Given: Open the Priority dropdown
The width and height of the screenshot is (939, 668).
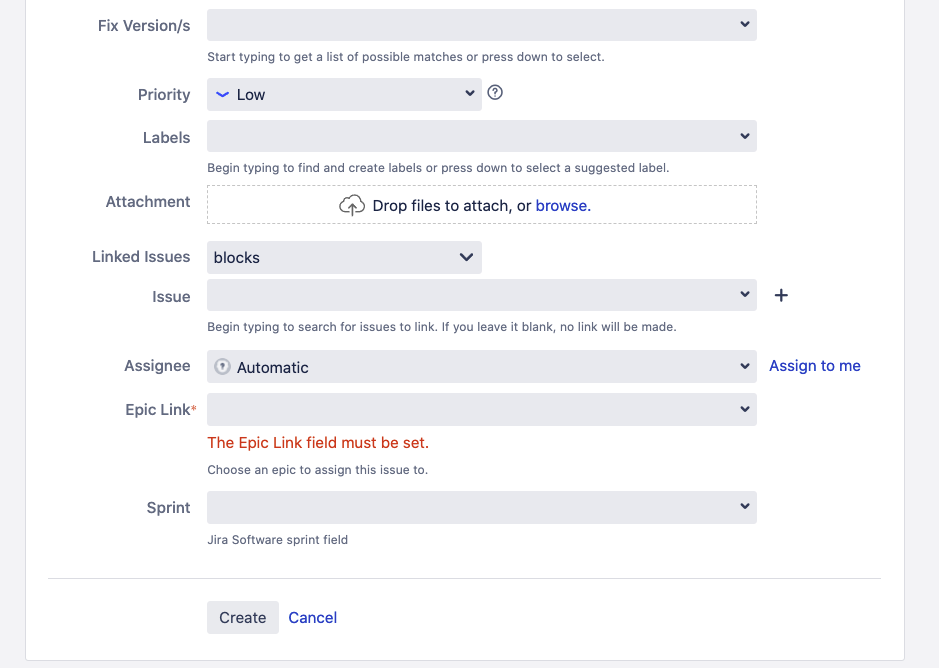Looking at the screenshot, I should (x=470, y=94).
